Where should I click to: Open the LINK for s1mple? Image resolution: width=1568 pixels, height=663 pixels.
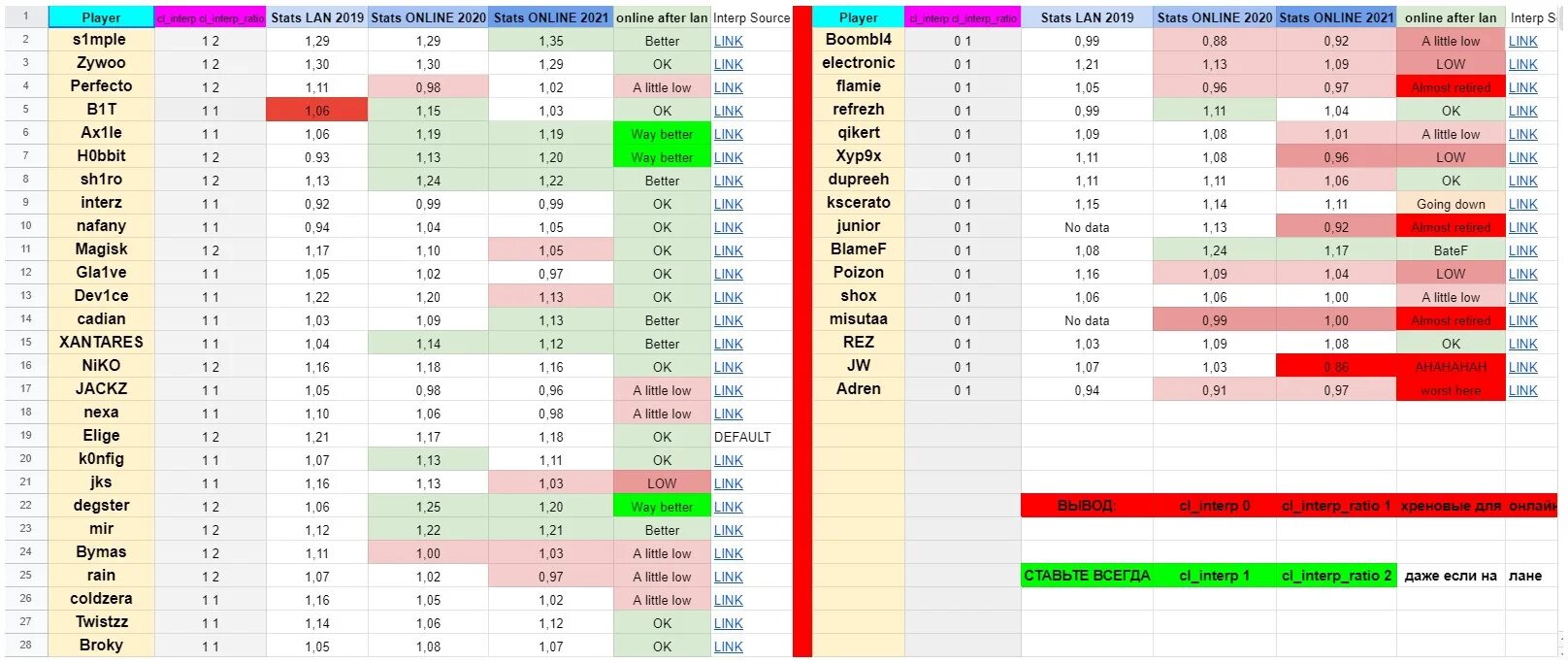(x=728, y=42)
